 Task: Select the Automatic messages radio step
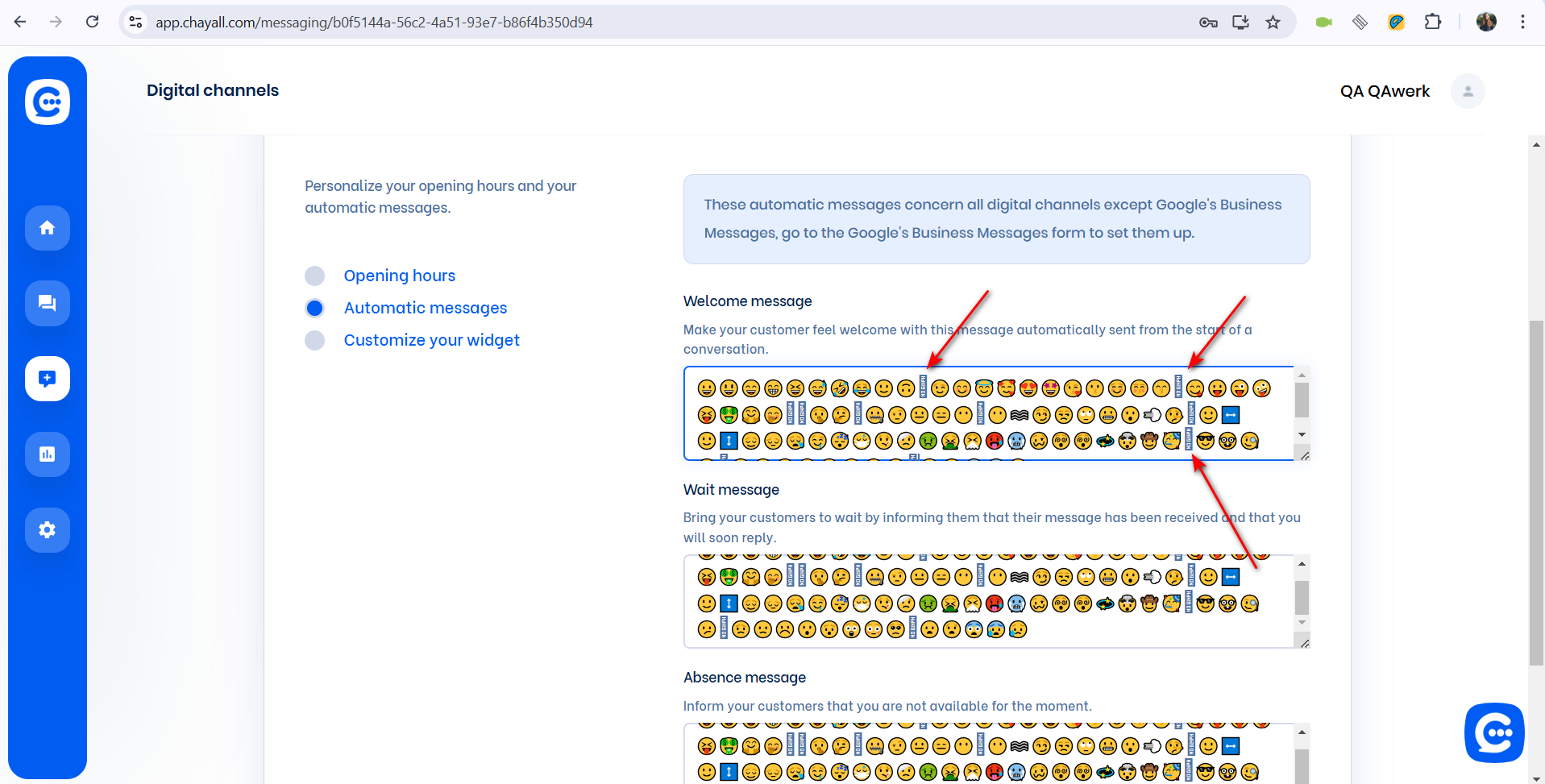[315, 308]
